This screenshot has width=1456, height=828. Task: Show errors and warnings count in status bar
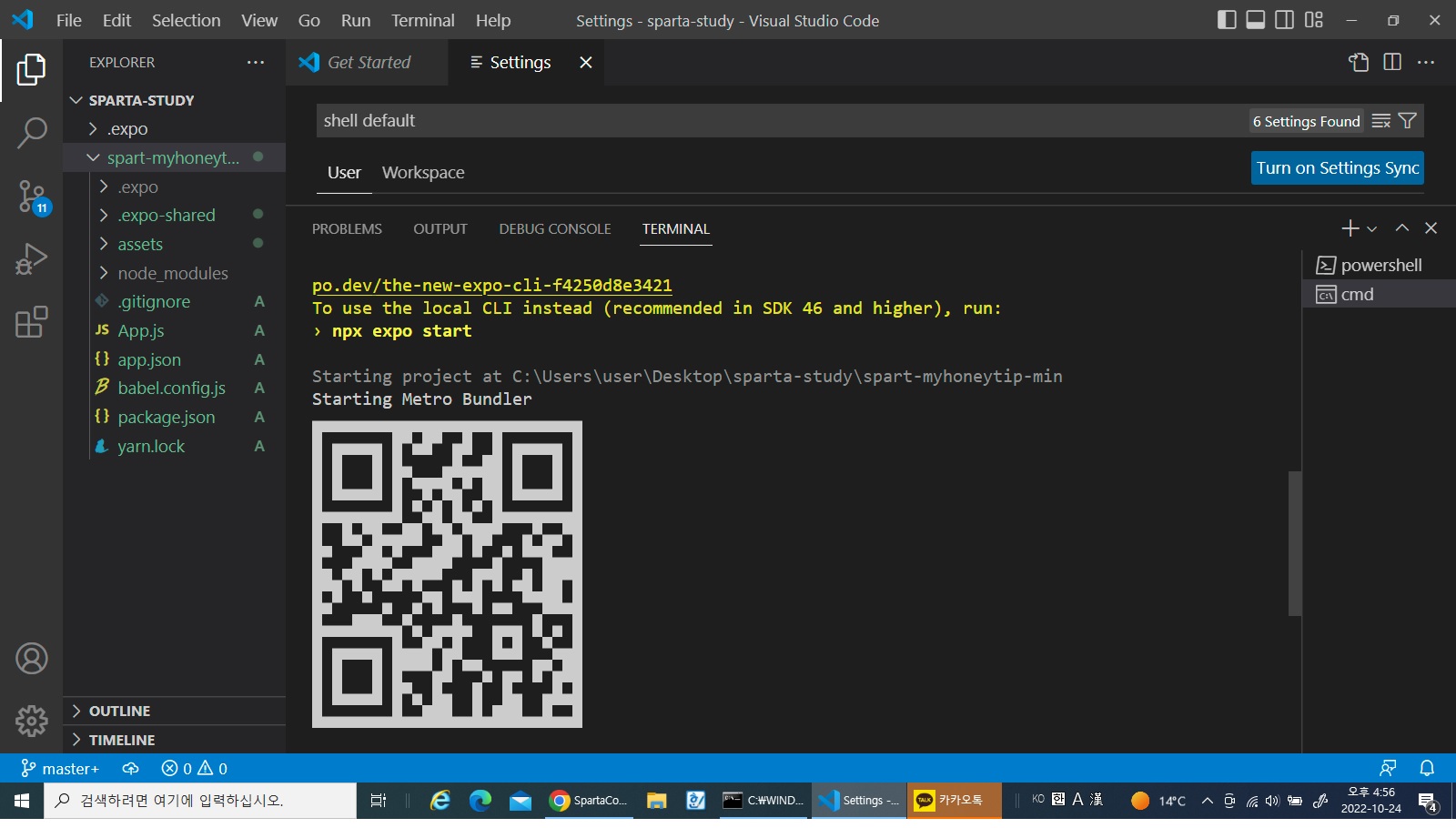tap(194, 769)
